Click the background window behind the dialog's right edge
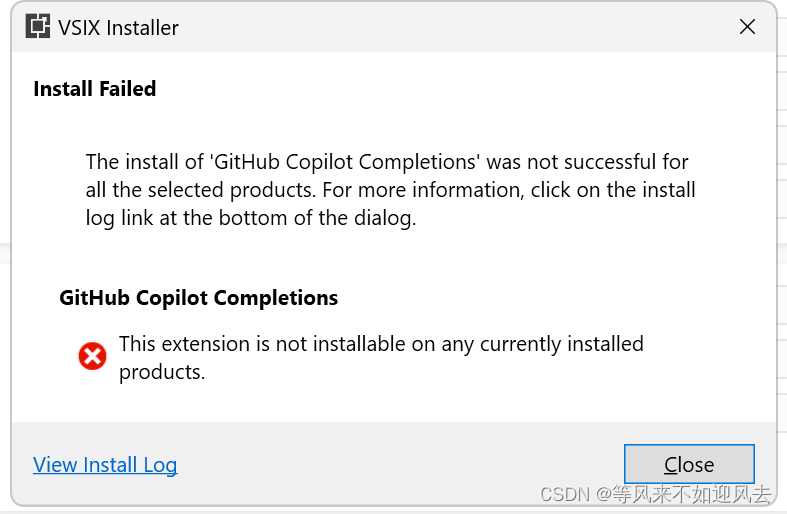The height and width of the screenshot is (514, 787). 782,251
